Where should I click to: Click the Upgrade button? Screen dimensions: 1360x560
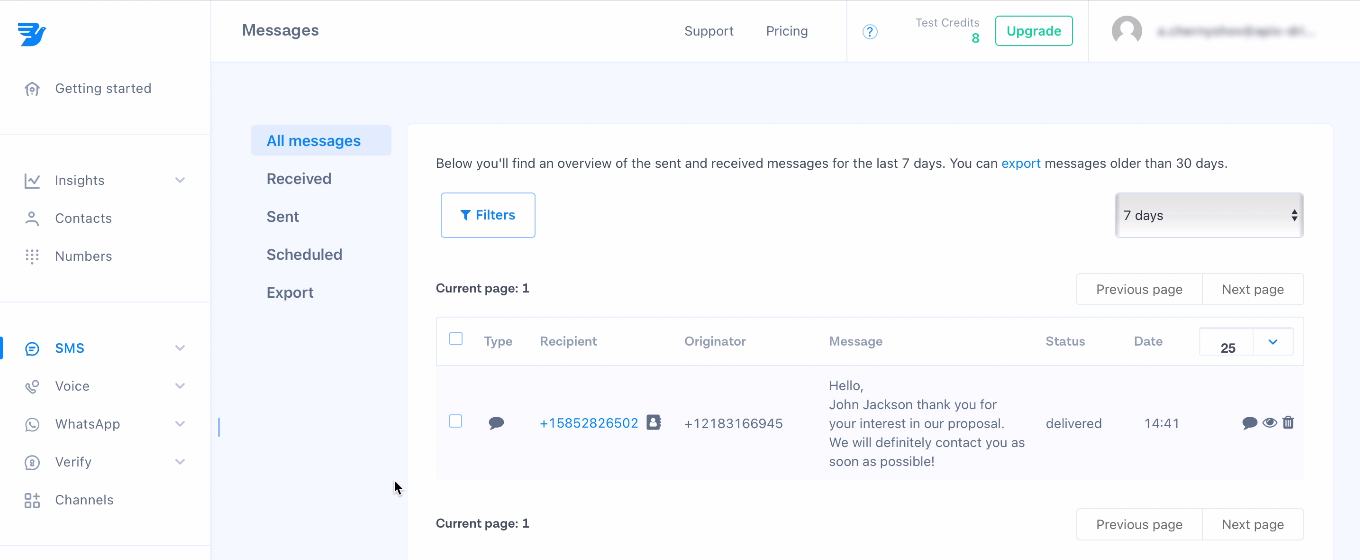coord(1034,31)
